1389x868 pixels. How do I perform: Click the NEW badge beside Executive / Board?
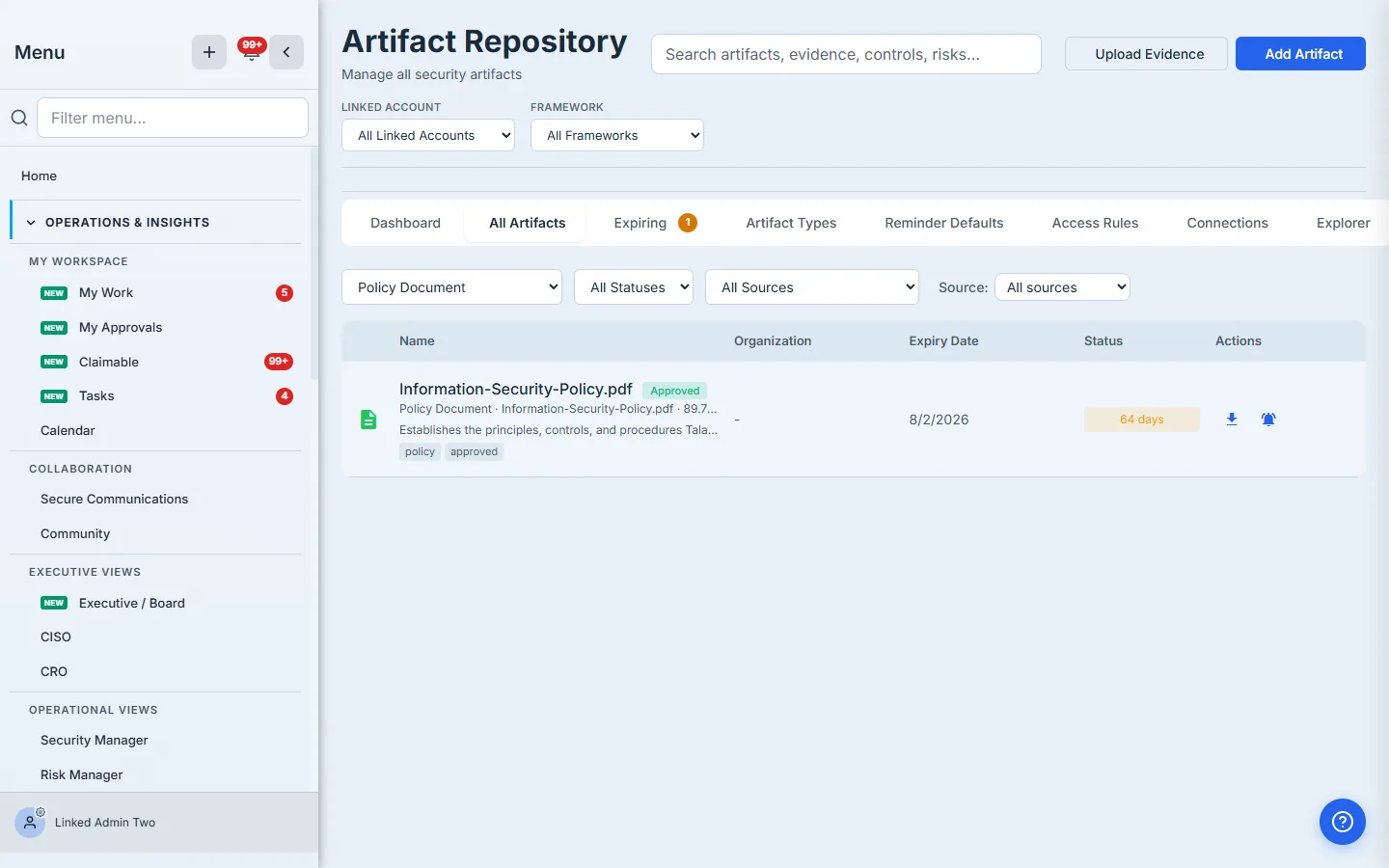click(x=54, y=603)
